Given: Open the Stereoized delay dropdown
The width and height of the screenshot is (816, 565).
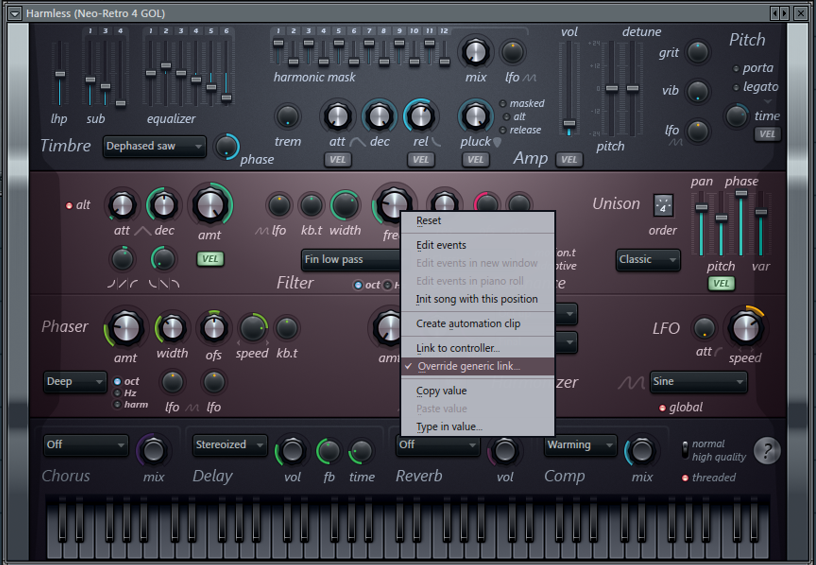Looking at the screenshot, I should pyautogui.click(x=230, y=445).
